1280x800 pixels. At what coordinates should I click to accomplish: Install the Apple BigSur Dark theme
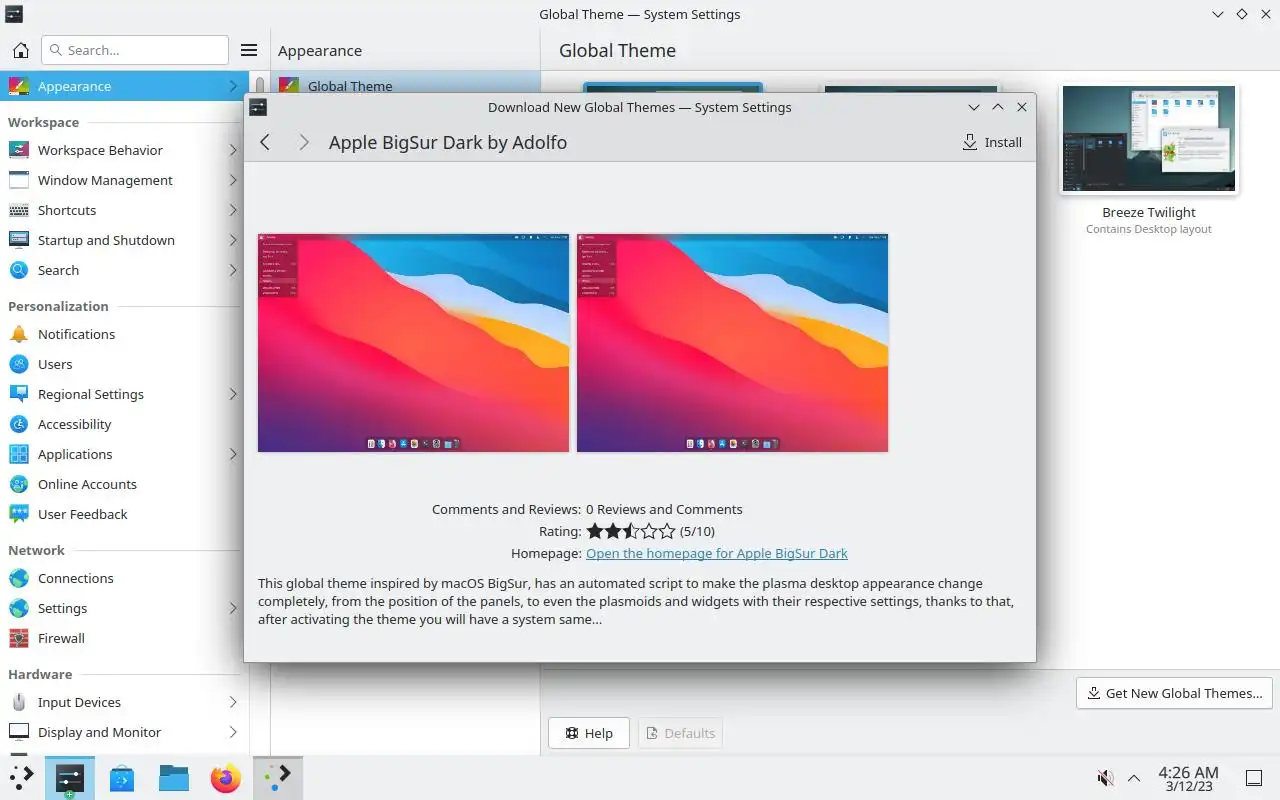pos(992,142)
